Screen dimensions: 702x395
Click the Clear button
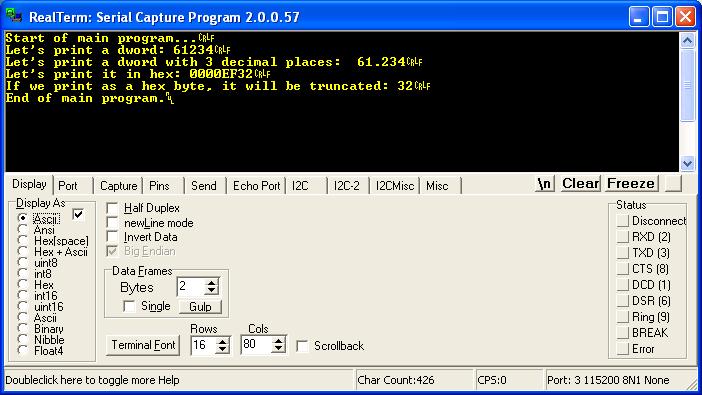(580, 184)
